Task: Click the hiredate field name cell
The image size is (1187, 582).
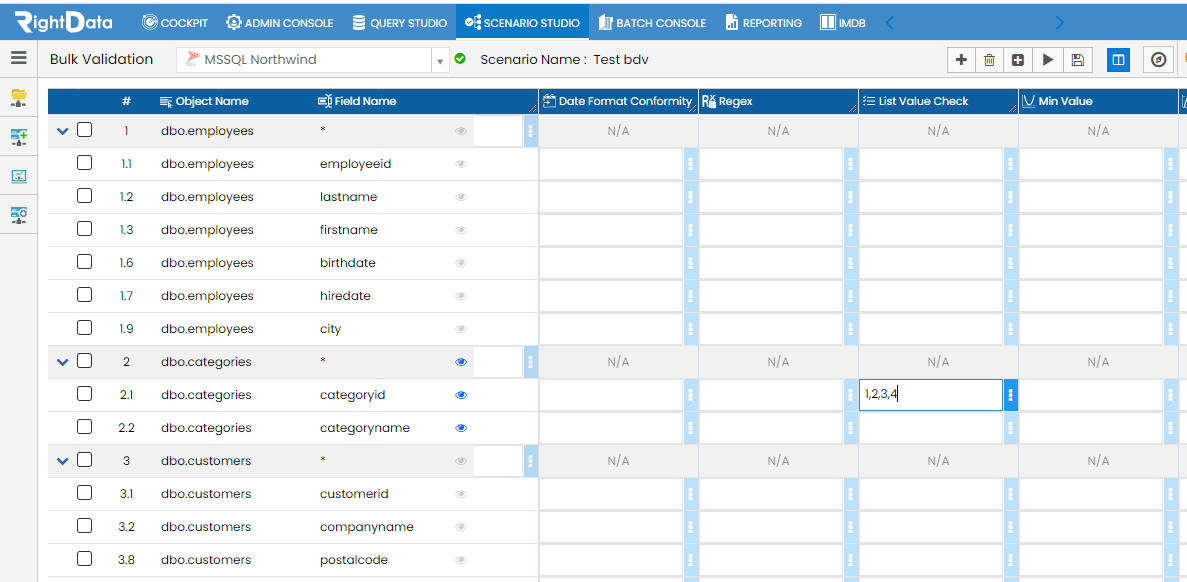Action: point(345,296)
